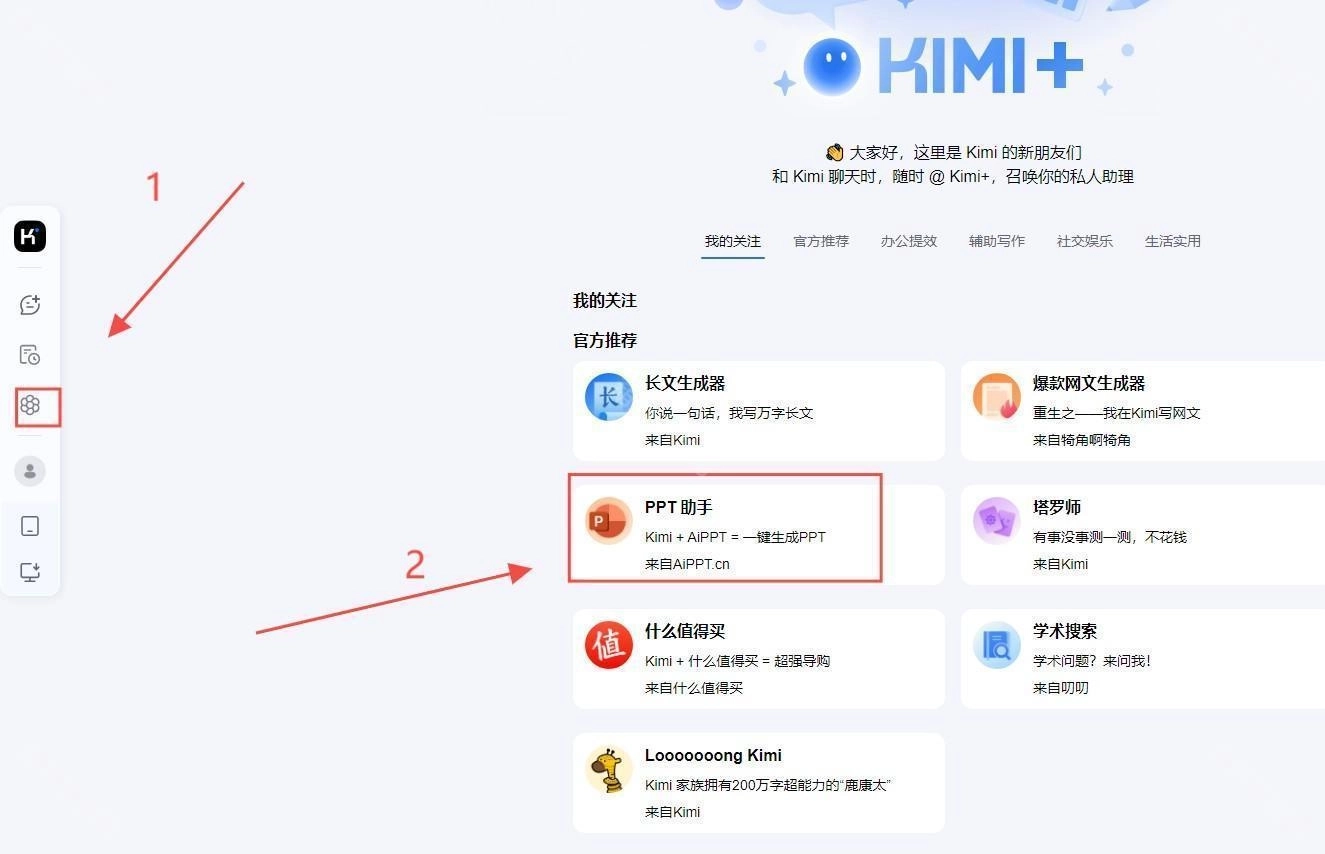Open the 生活实用 tab
This screenshot has height=854, width=1325.
[x=1173, y=241]
